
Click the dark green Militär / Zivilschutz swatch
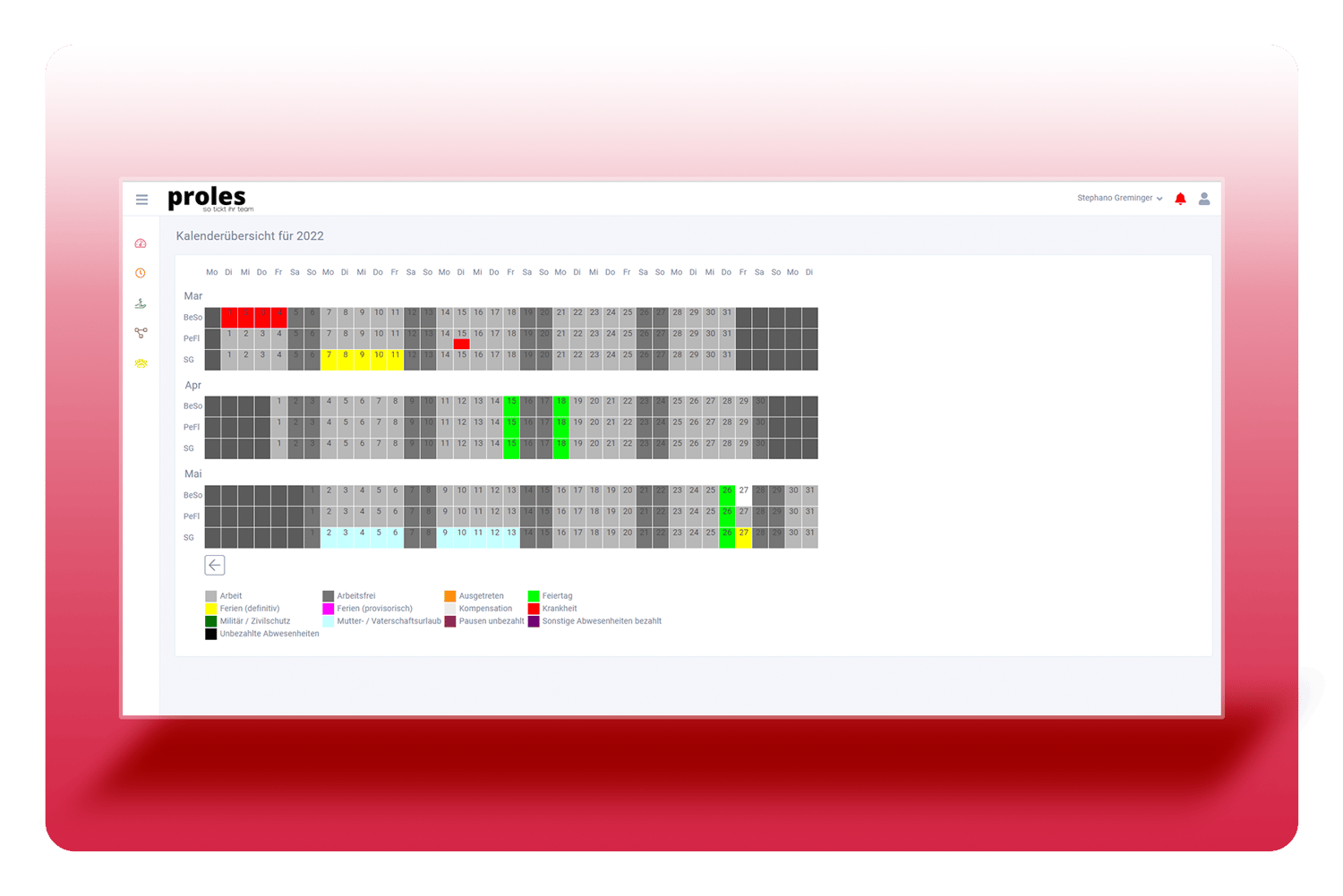coord(210,621)
